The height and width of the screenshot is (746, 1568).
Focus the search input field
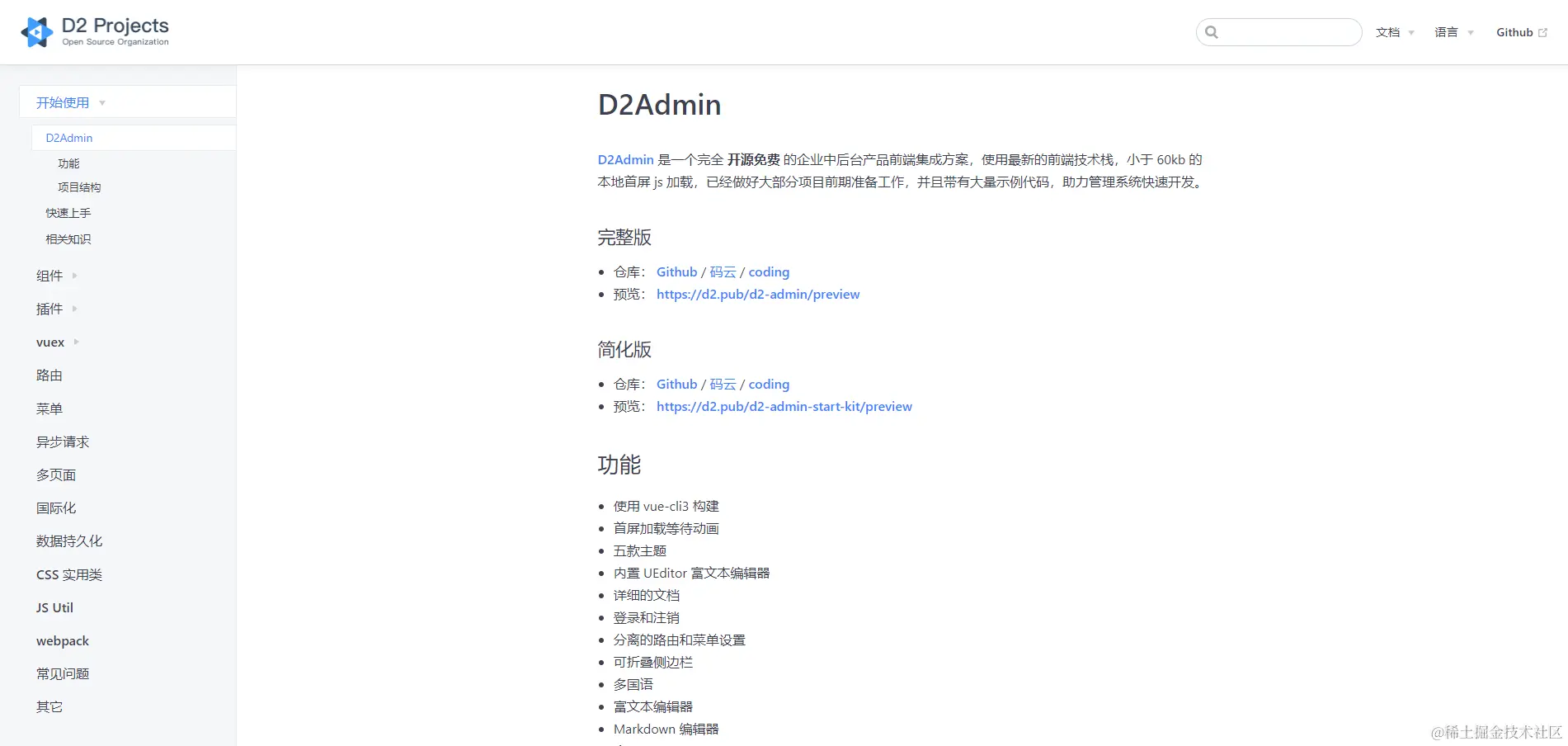(x=1278, y=32)
